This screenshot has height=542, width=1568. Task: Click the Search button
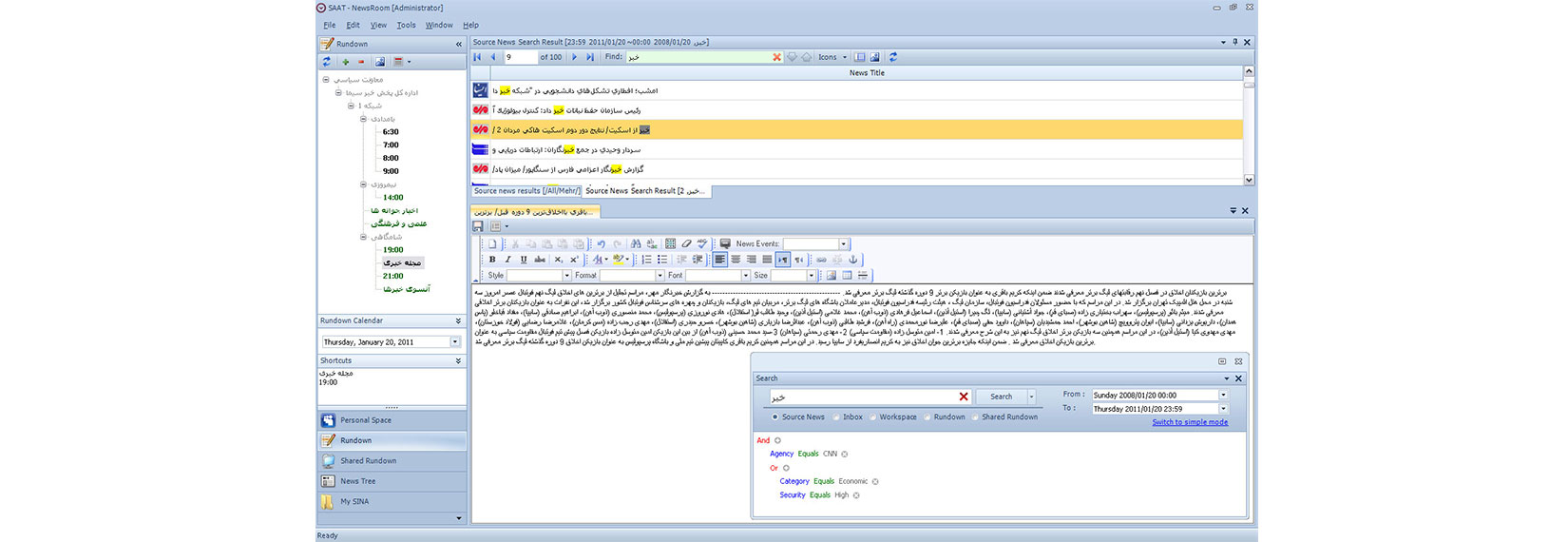pyautogui.click(x=1001, y=397)
